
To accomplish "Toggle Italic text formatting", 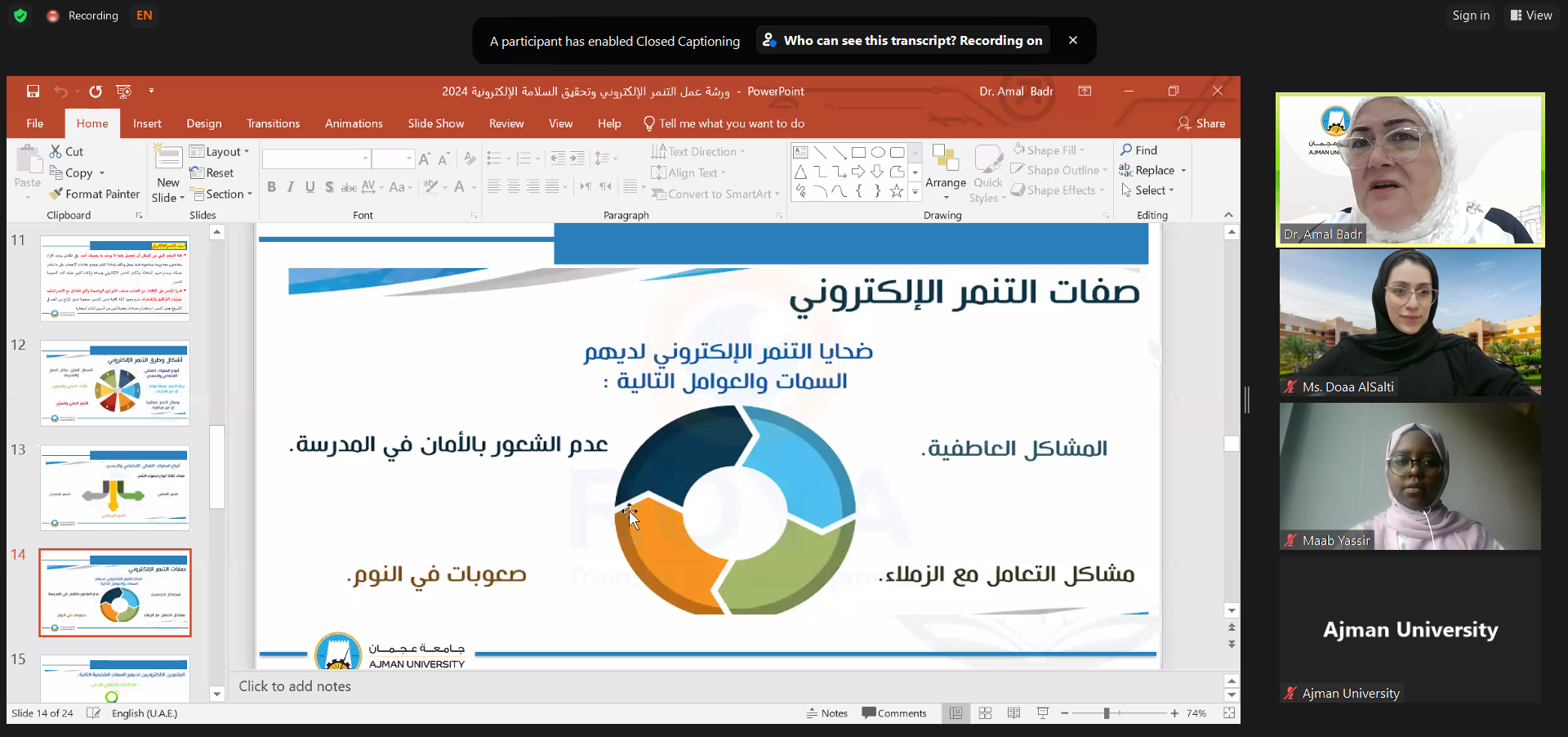I will [291, 187].
